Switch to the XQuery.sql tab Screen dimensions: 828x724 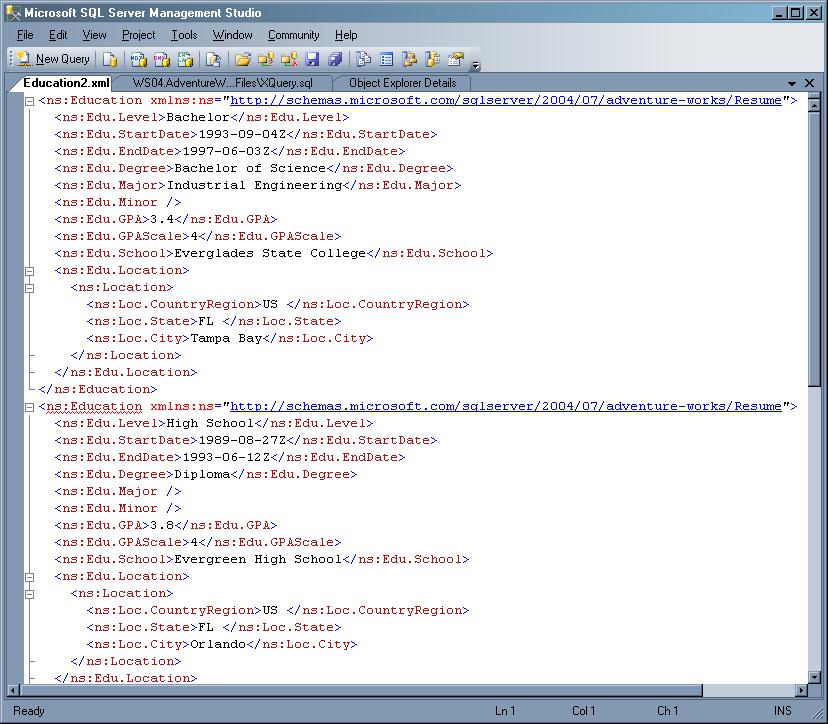[222, 83]
